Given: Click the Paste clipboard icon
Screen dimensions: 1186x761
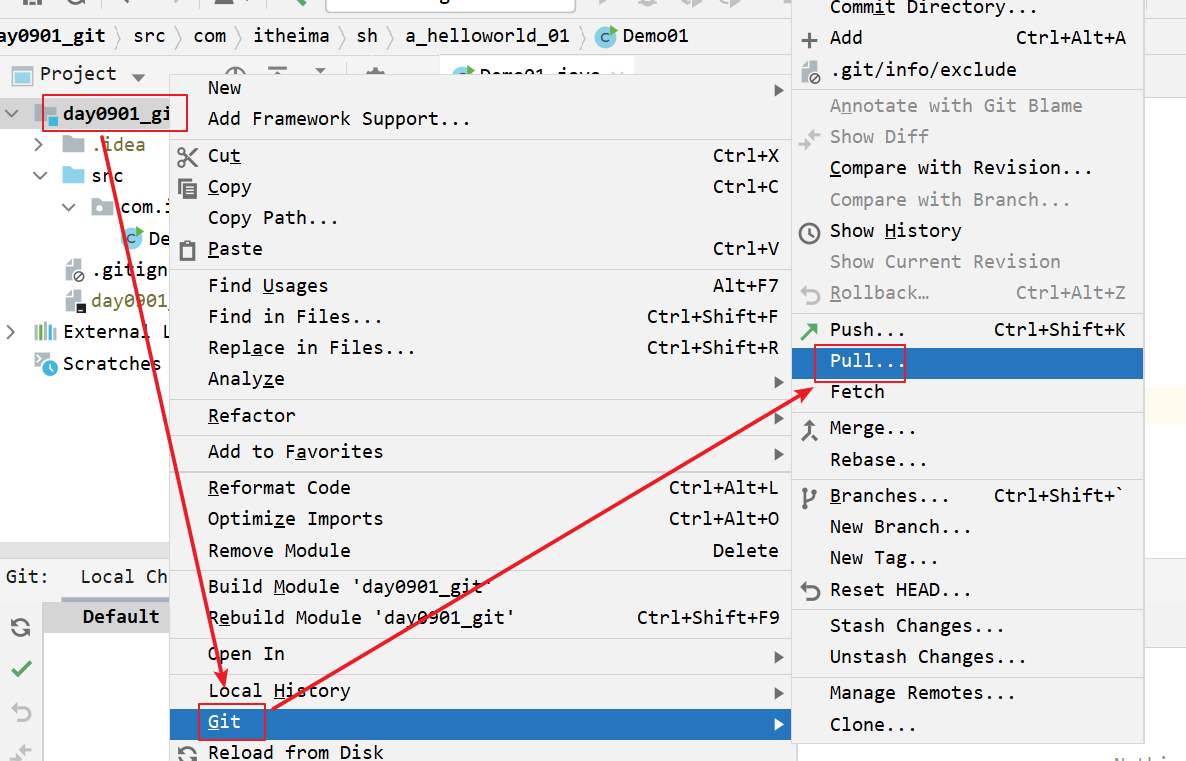Looking at the screenshot, I should [187, 250].
